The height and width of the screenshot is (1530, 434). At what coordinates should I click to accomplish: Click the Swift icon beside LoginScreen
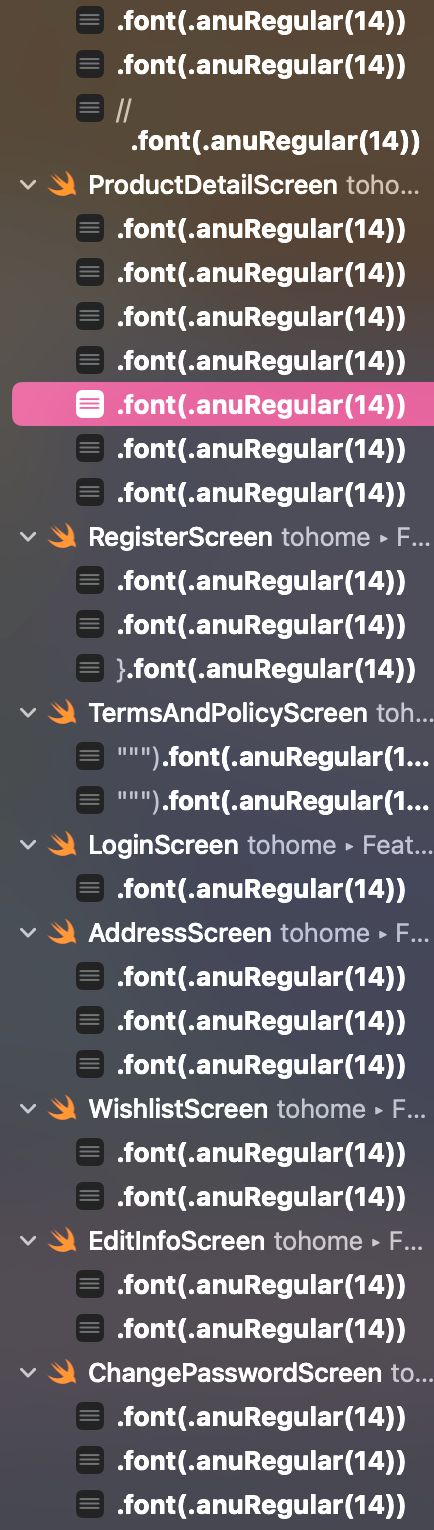(x=63, y=845)
